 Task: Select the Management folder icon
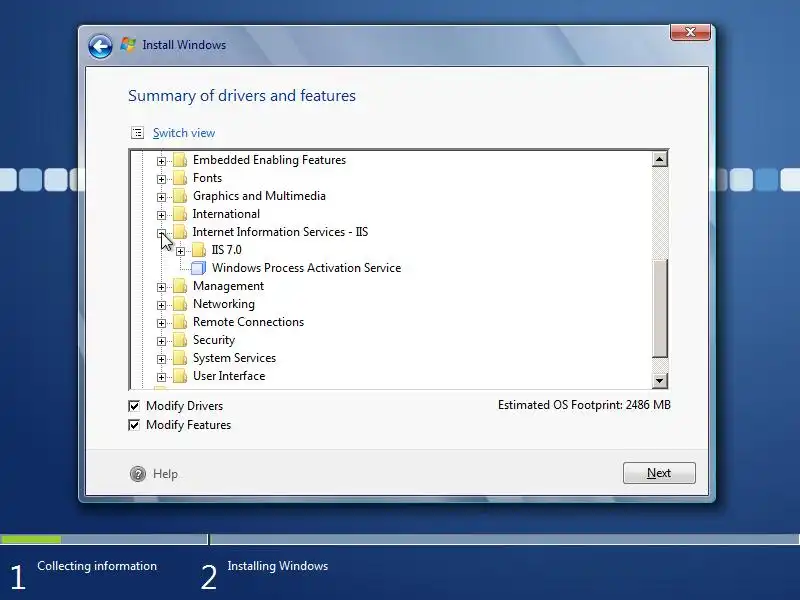pyautogui.click(x=180, y=286)
